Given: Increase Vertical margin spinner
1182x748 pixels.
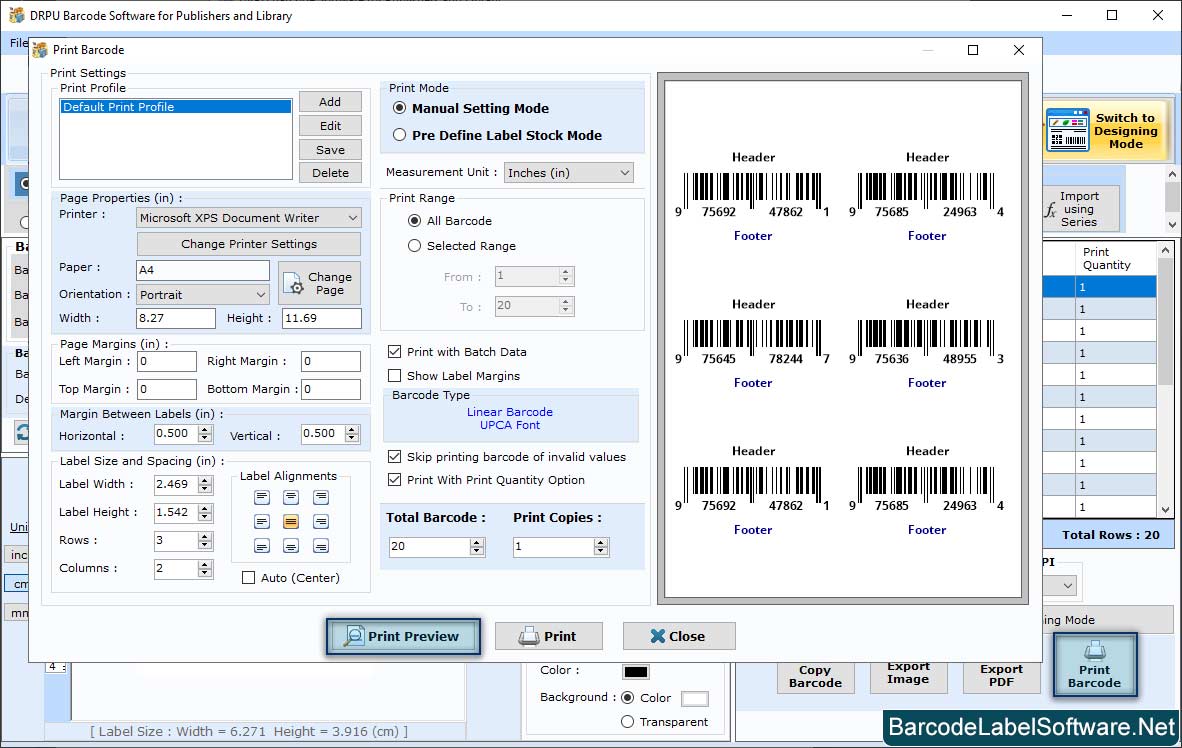Looking at the screenshot, I should (351, 430).
